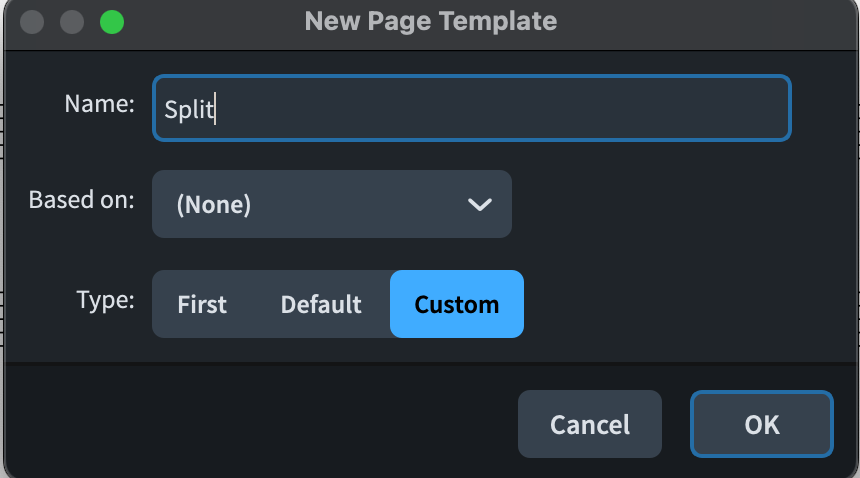The image size is (860, 478).
Task: Click blank area right of Custom option
Action: pos(680,304)
